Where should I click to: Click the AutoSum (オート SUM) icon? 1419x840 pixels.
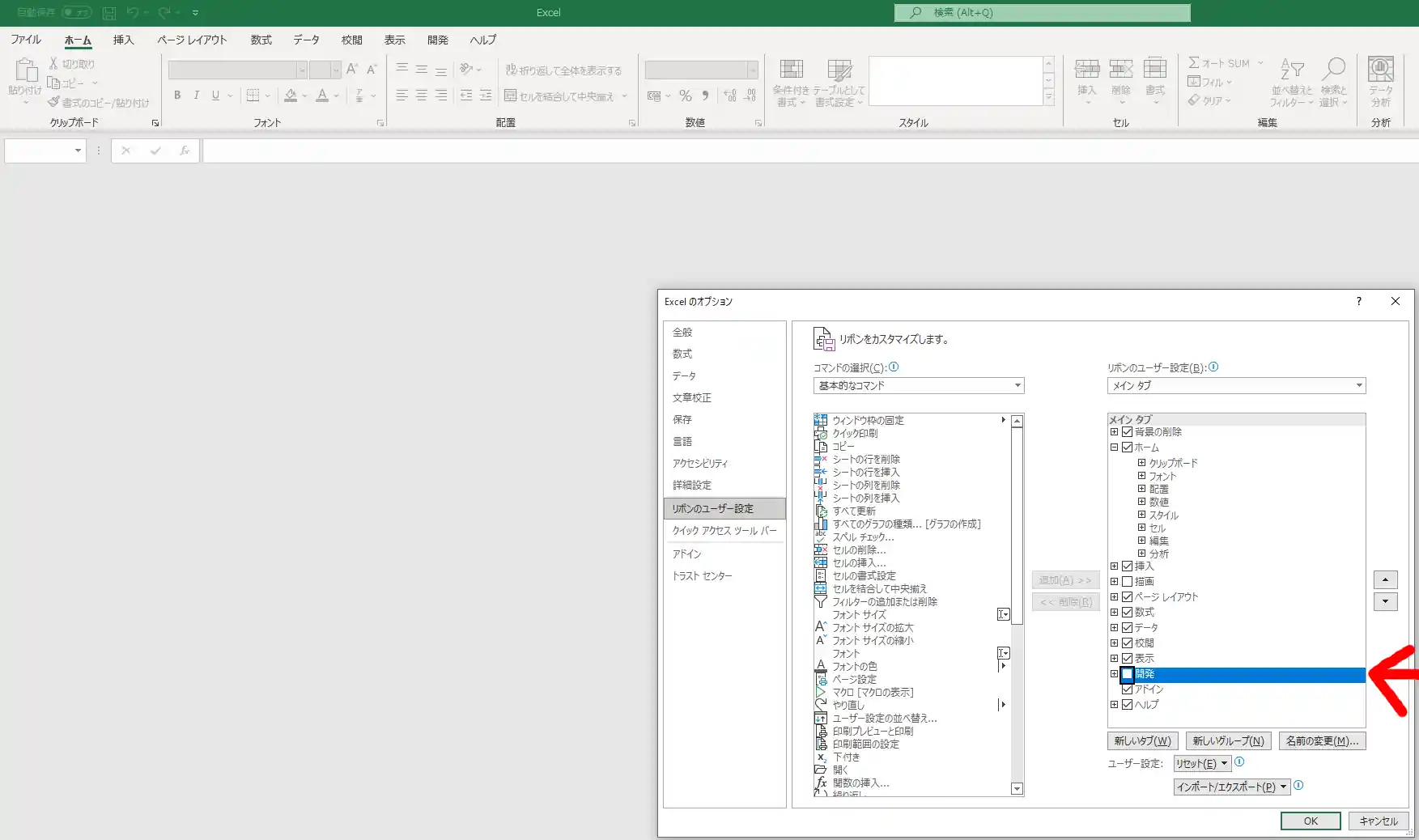1194,63
